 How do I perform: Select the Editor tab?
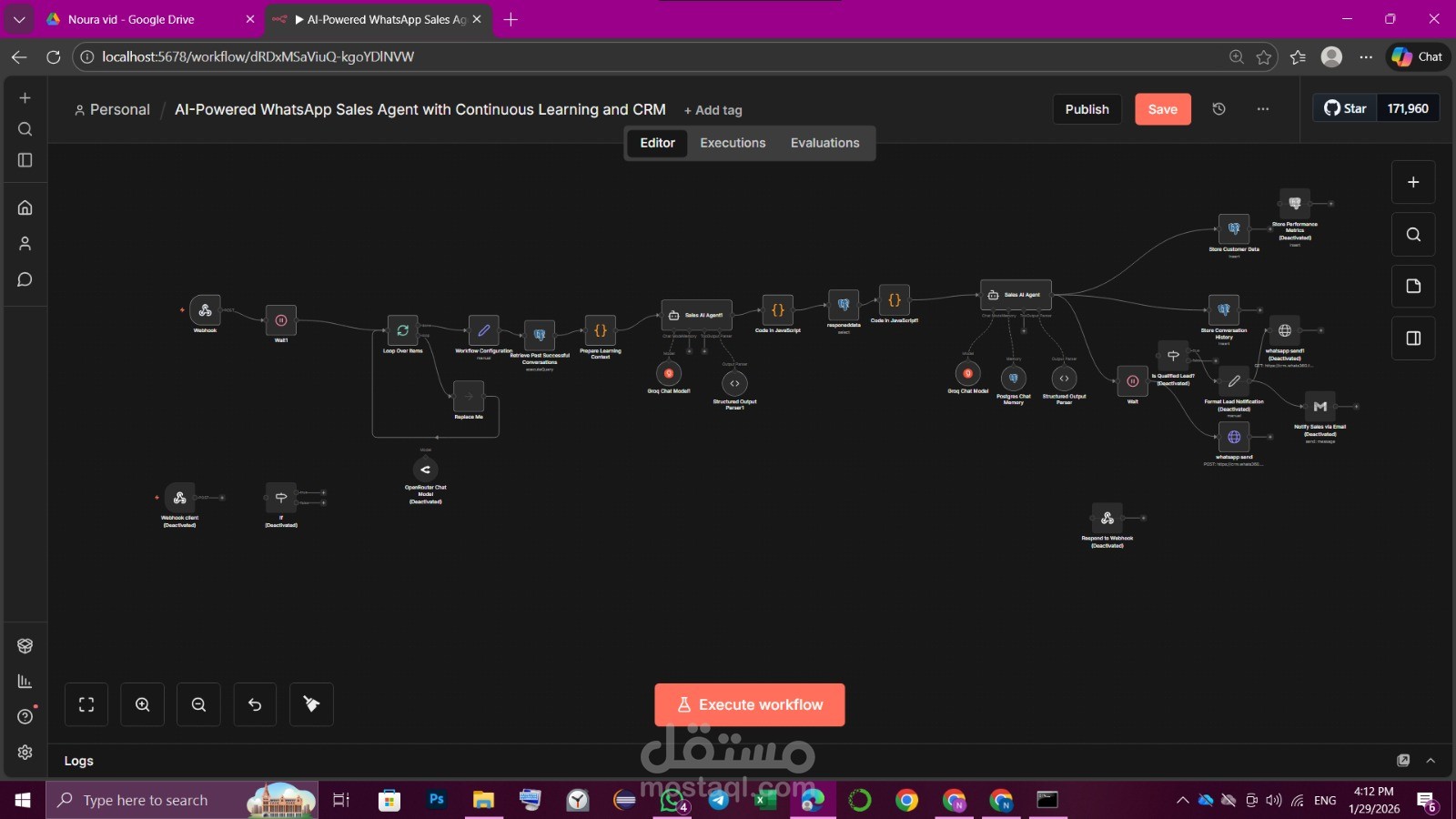pyautogui.click(x=657, y=143)
